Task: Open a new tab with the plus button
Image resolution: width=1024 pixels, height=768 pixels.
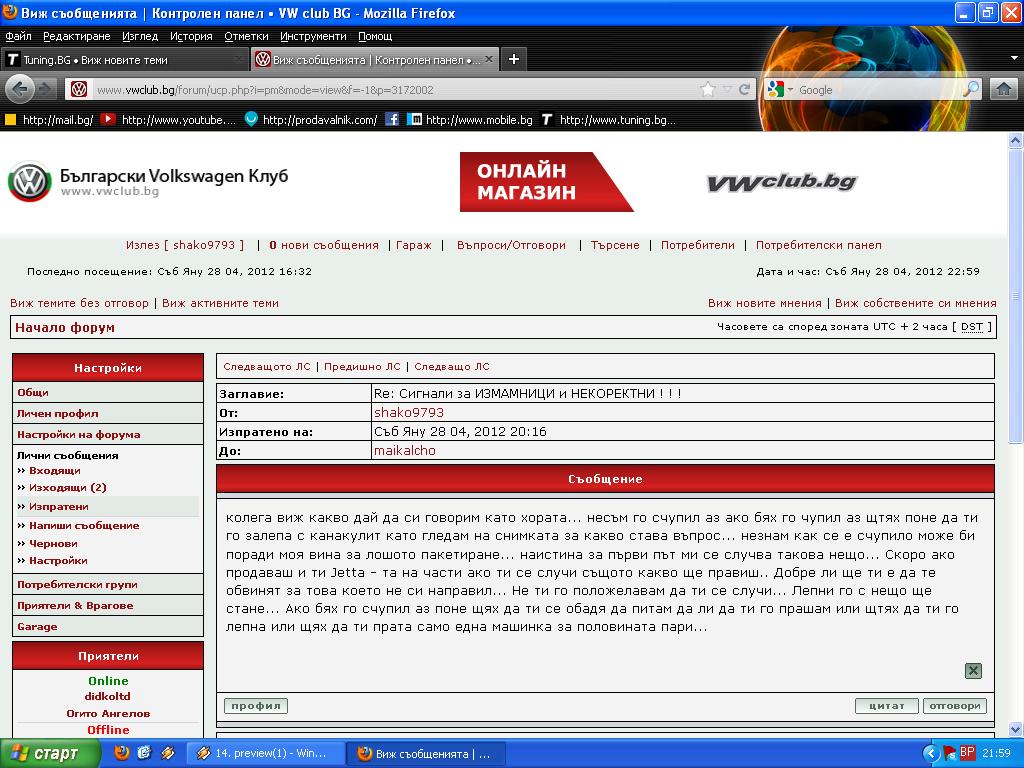Action: click(x=514, y=59)
